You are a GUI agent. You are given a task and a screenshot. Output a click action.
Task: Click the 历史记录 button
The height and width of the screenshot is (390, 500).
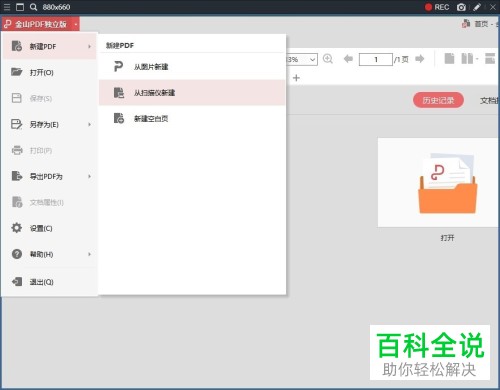point(438,100)
